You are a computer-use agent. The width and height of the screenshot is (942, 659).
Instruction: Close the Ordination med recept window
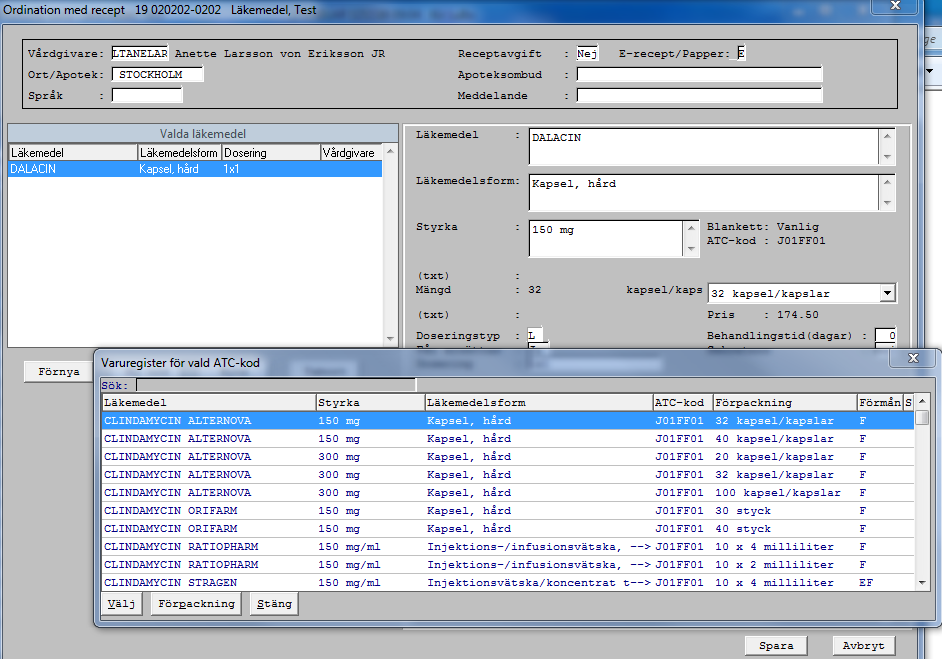(895, 5)
